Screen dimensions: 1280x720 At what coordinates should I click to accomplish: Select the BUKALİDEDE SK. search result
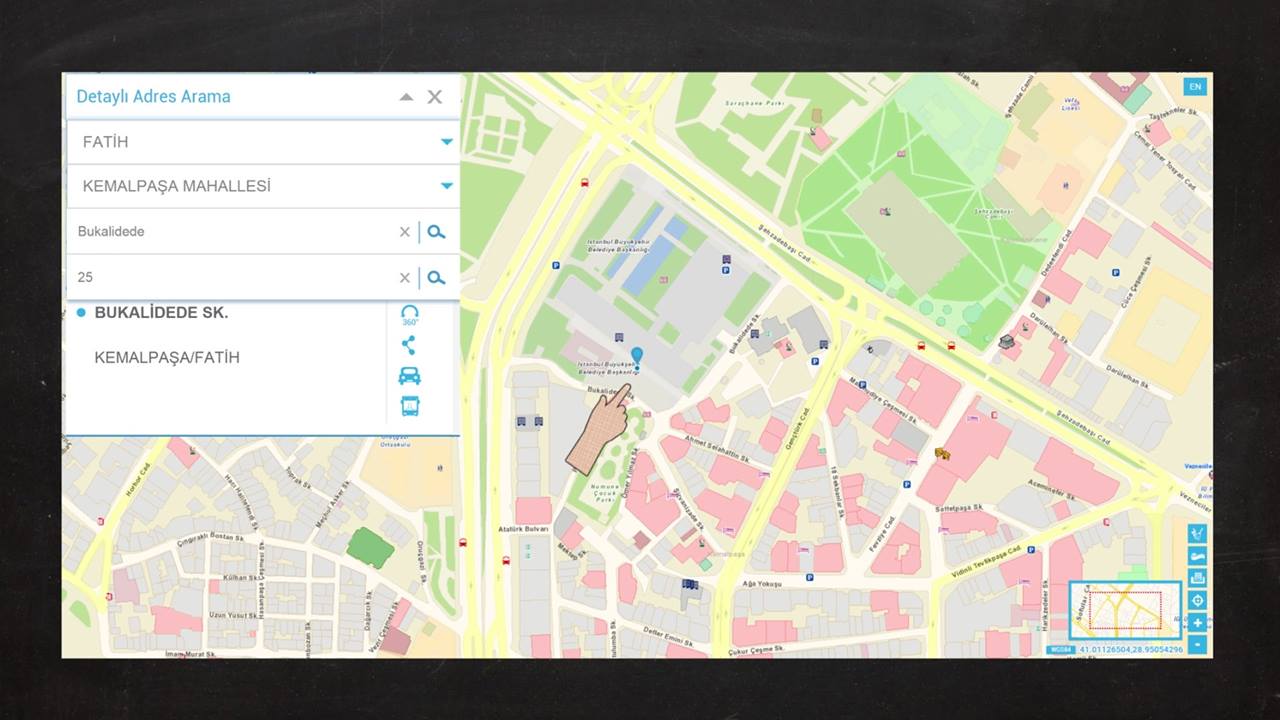pos(161,312)
